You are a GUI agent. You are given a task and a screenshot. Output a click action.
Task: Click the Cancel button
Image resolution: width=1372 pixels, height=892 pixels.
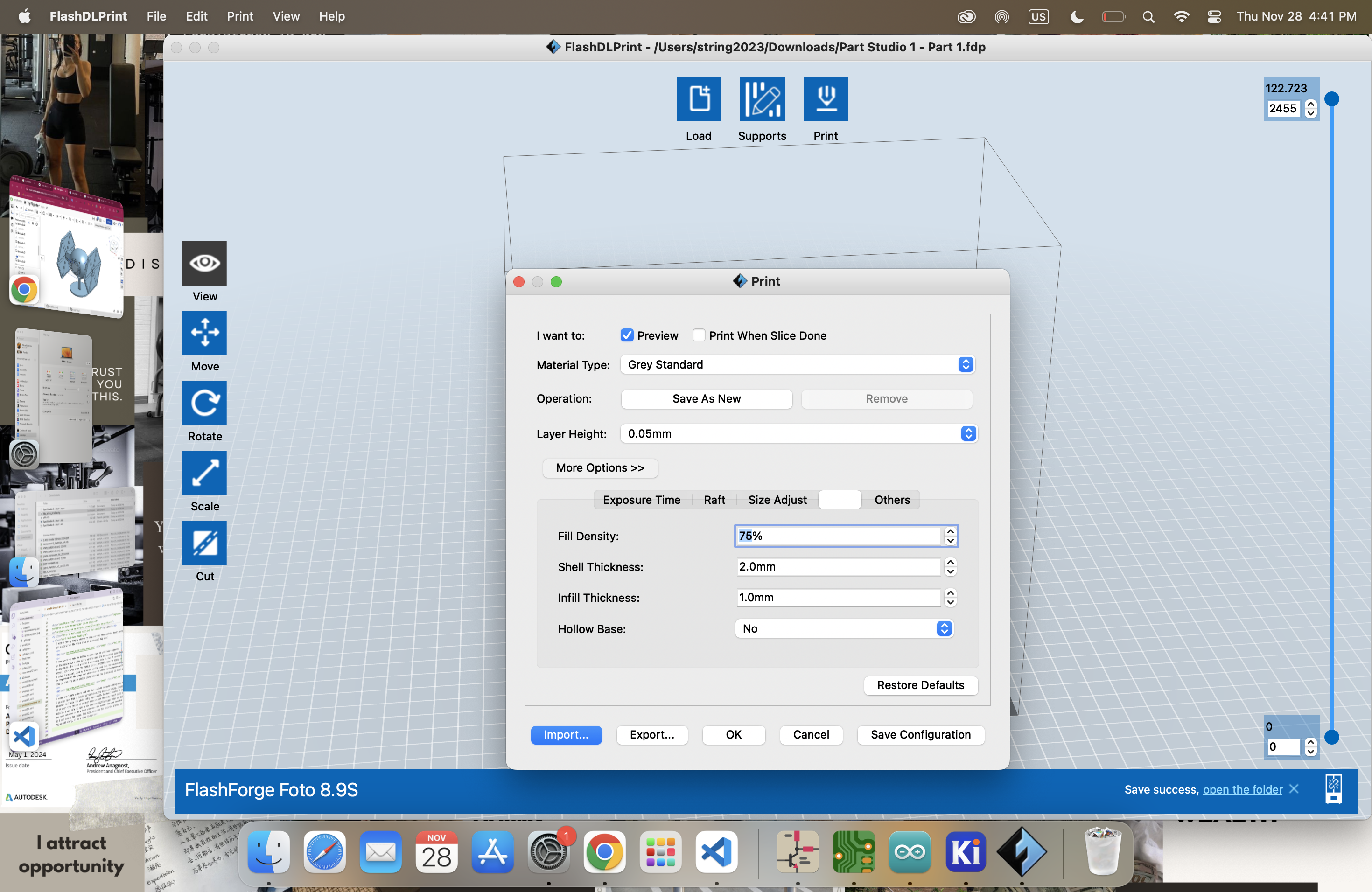pos(811,735)
